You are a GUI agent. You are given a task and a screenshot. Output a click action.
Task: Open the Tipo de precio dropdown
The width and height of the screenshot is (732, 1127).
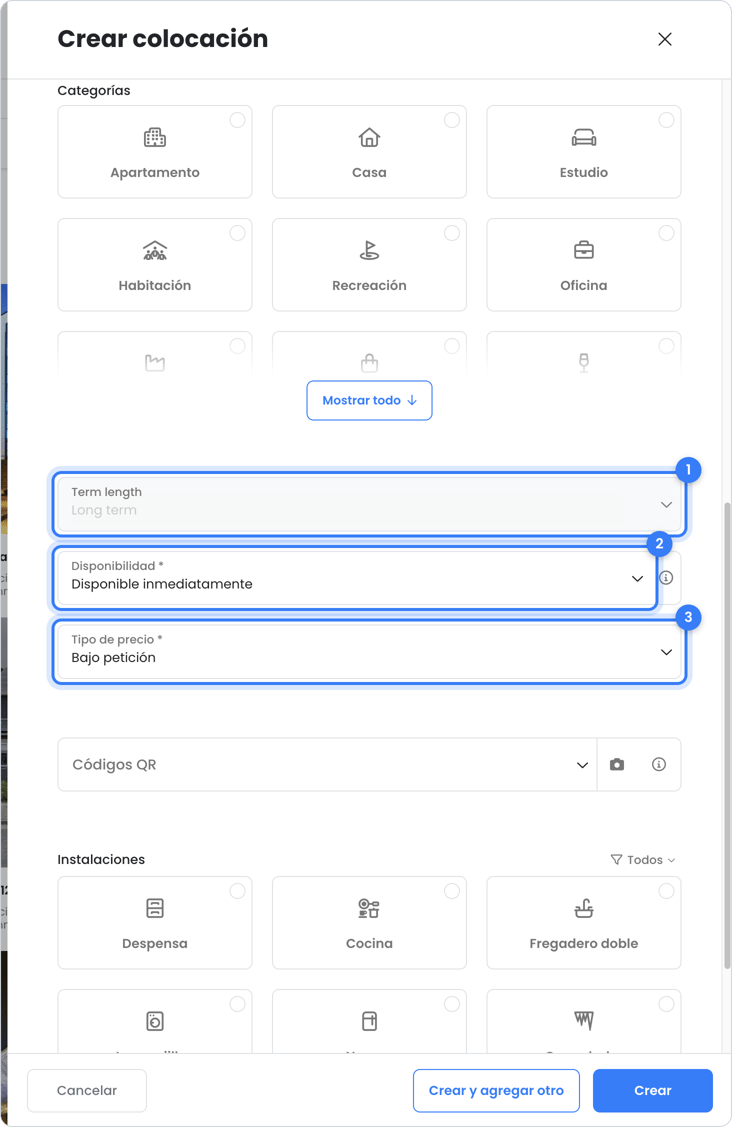pyautogui.click(x=369, y=652)
